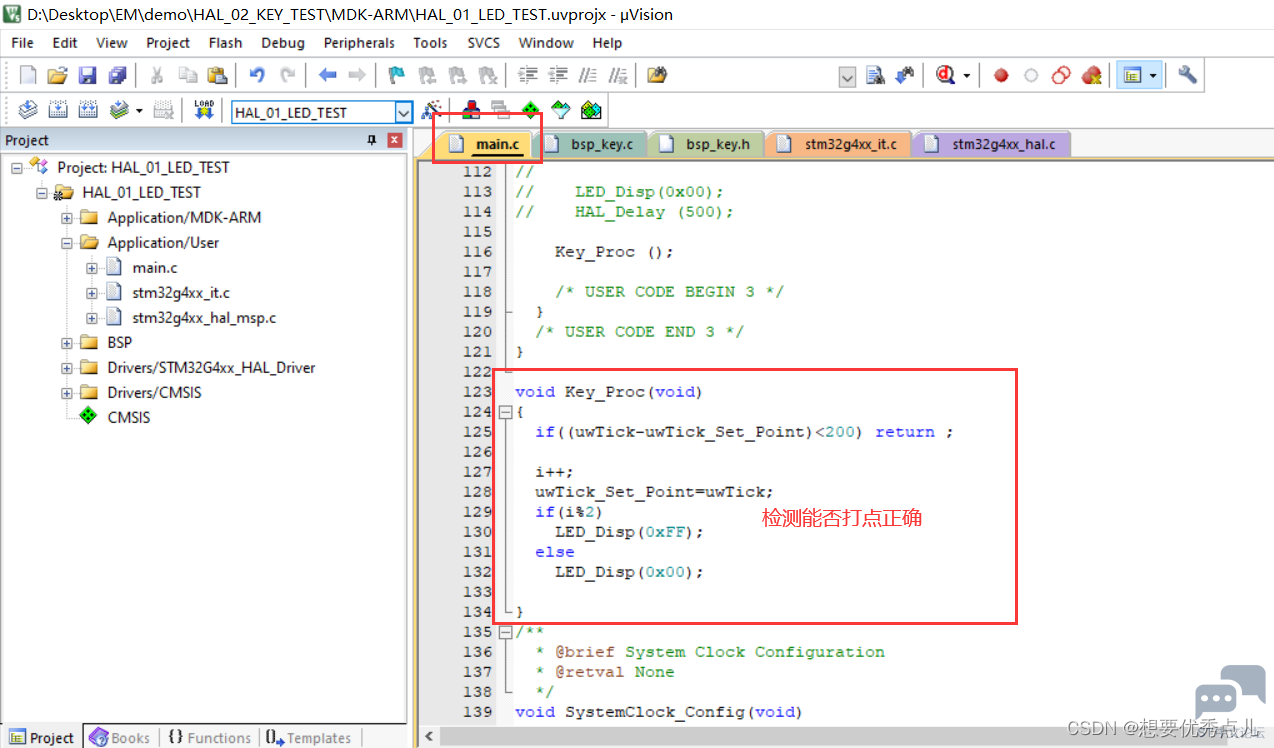Click the Download to flash LOAD icon

pos(204,110)
